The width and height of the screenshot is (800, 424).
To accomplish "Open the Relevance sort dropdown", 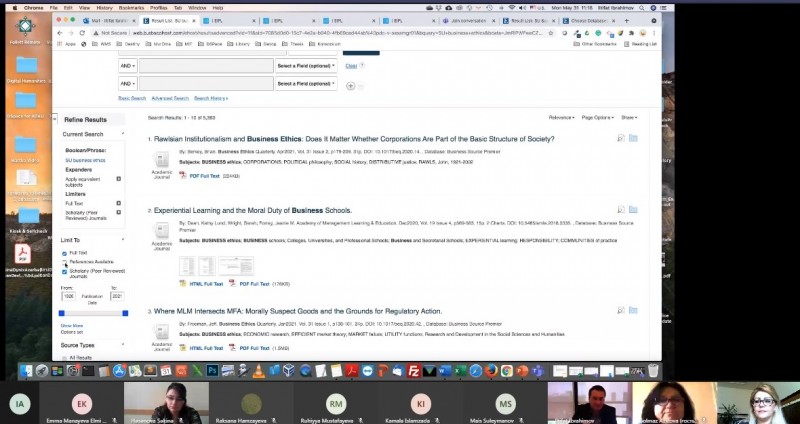I will coord(561,117).
